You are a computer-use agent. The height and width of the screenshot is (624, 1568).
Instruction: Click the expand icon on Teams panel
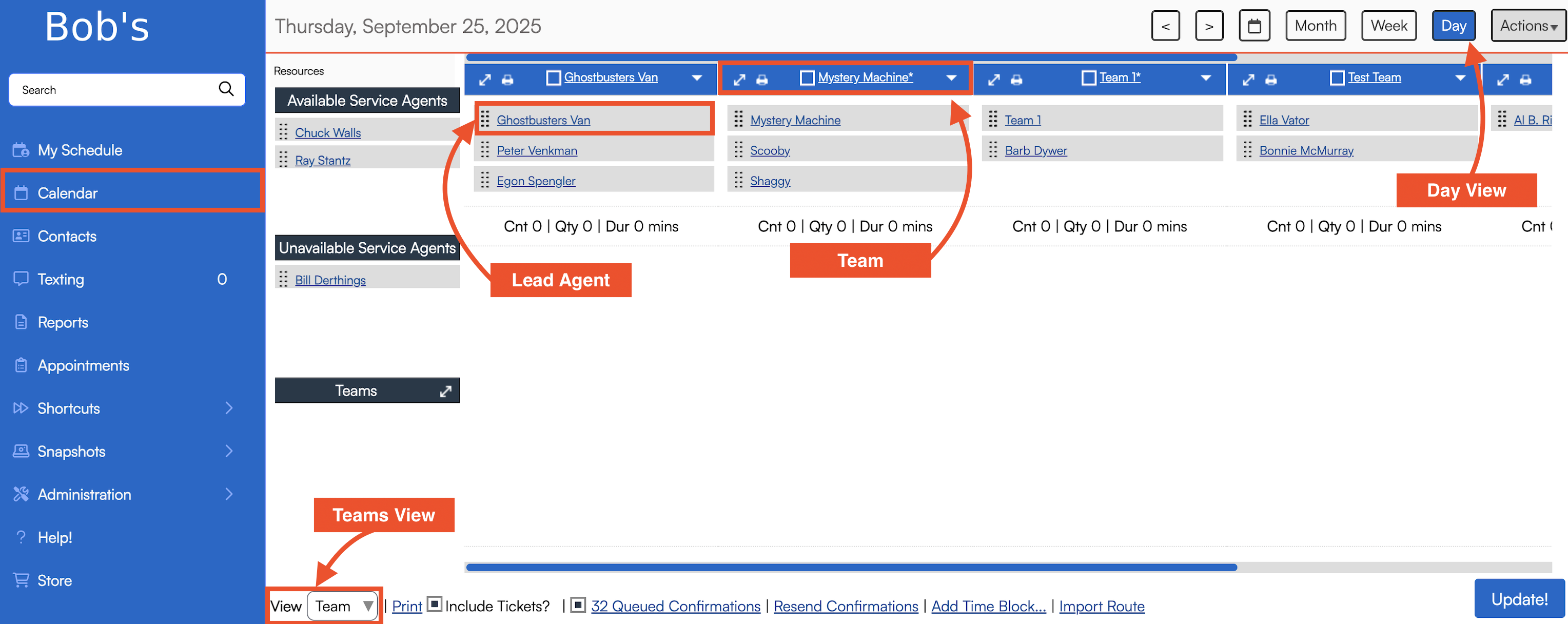click(445, 391)
